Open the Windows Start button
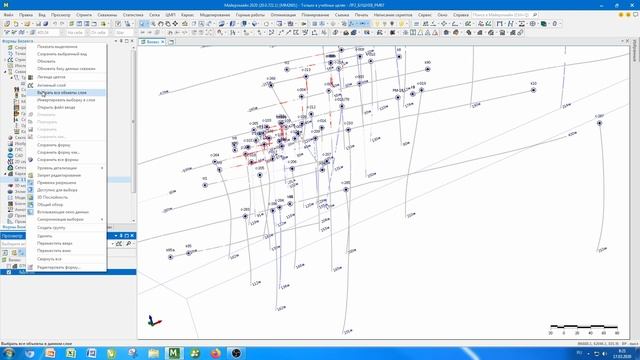640x360 pixels. [8, 353]
